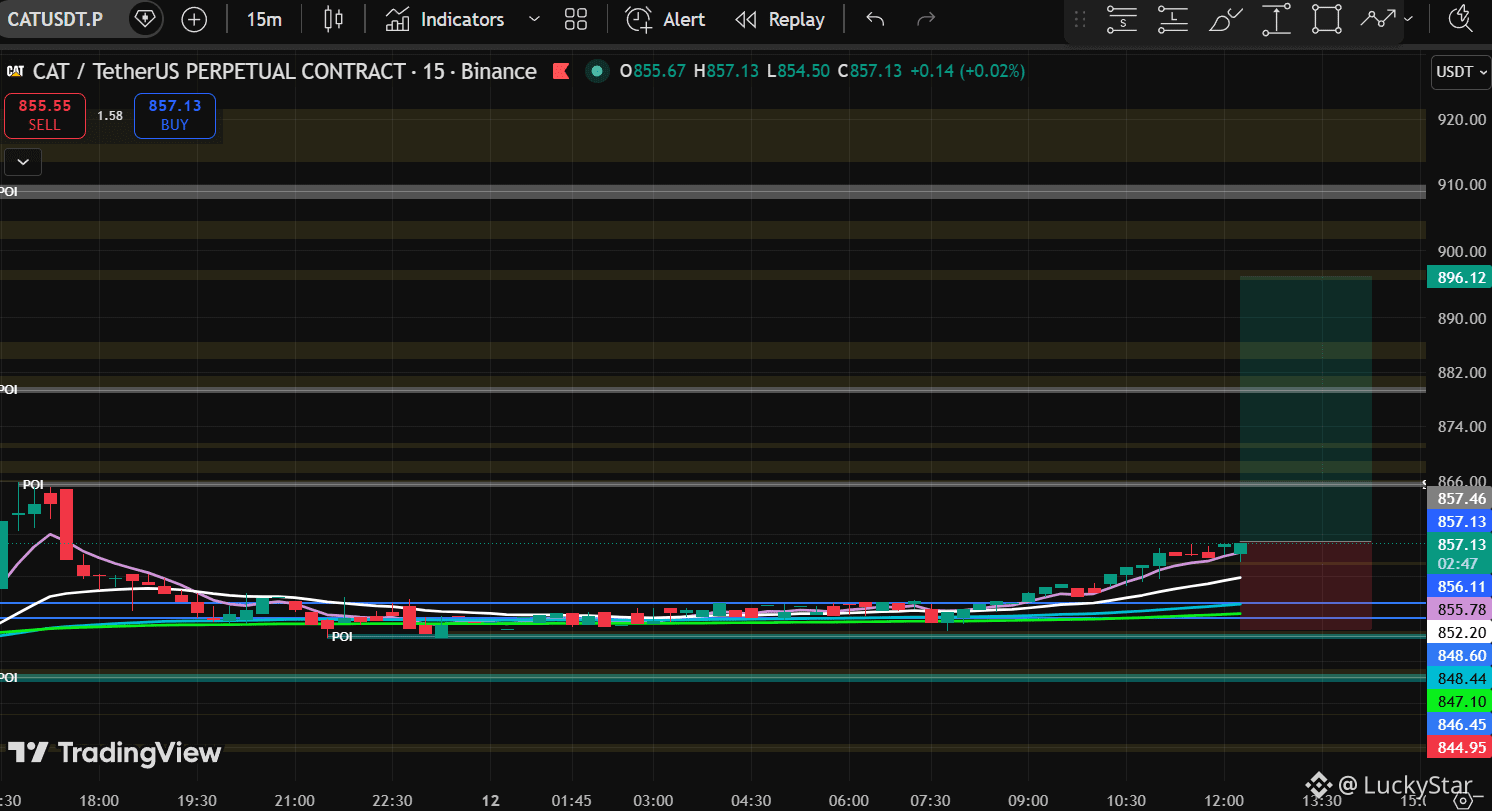Click the 12 date label on time axis
This screenshot has width=1492, height=811.
coord(490,800)
